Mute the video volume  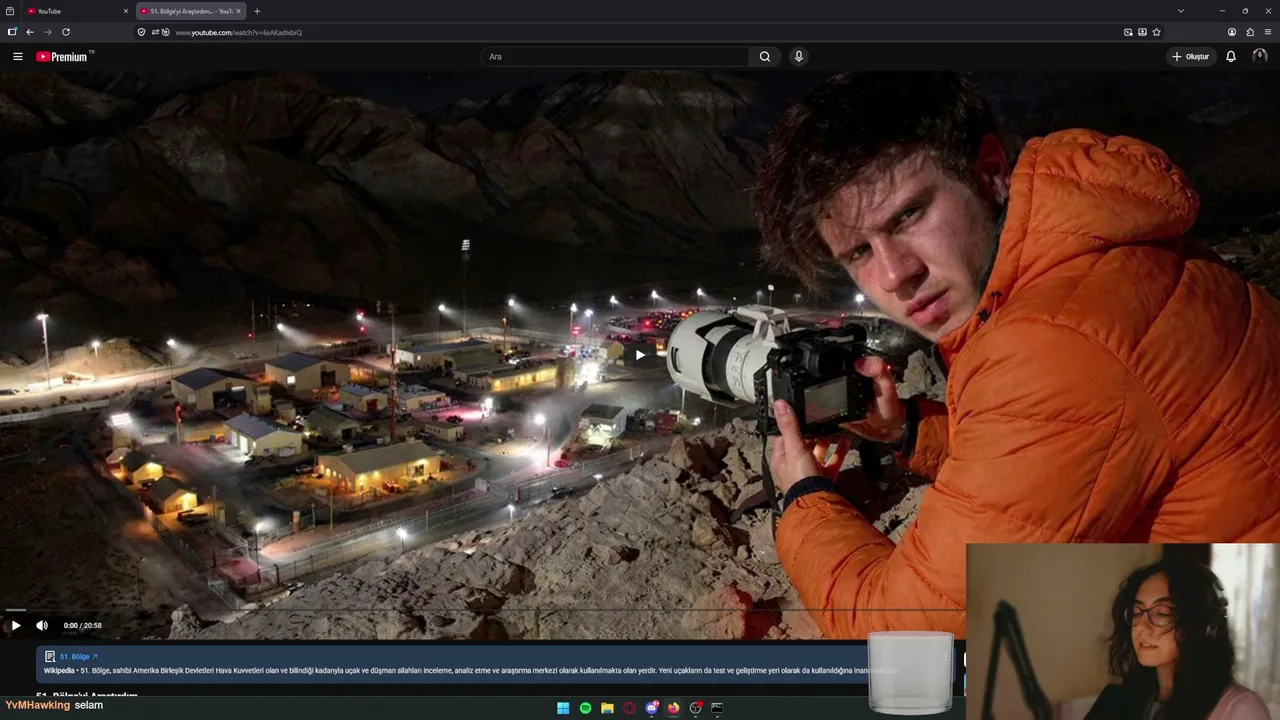tap(42, 626)
